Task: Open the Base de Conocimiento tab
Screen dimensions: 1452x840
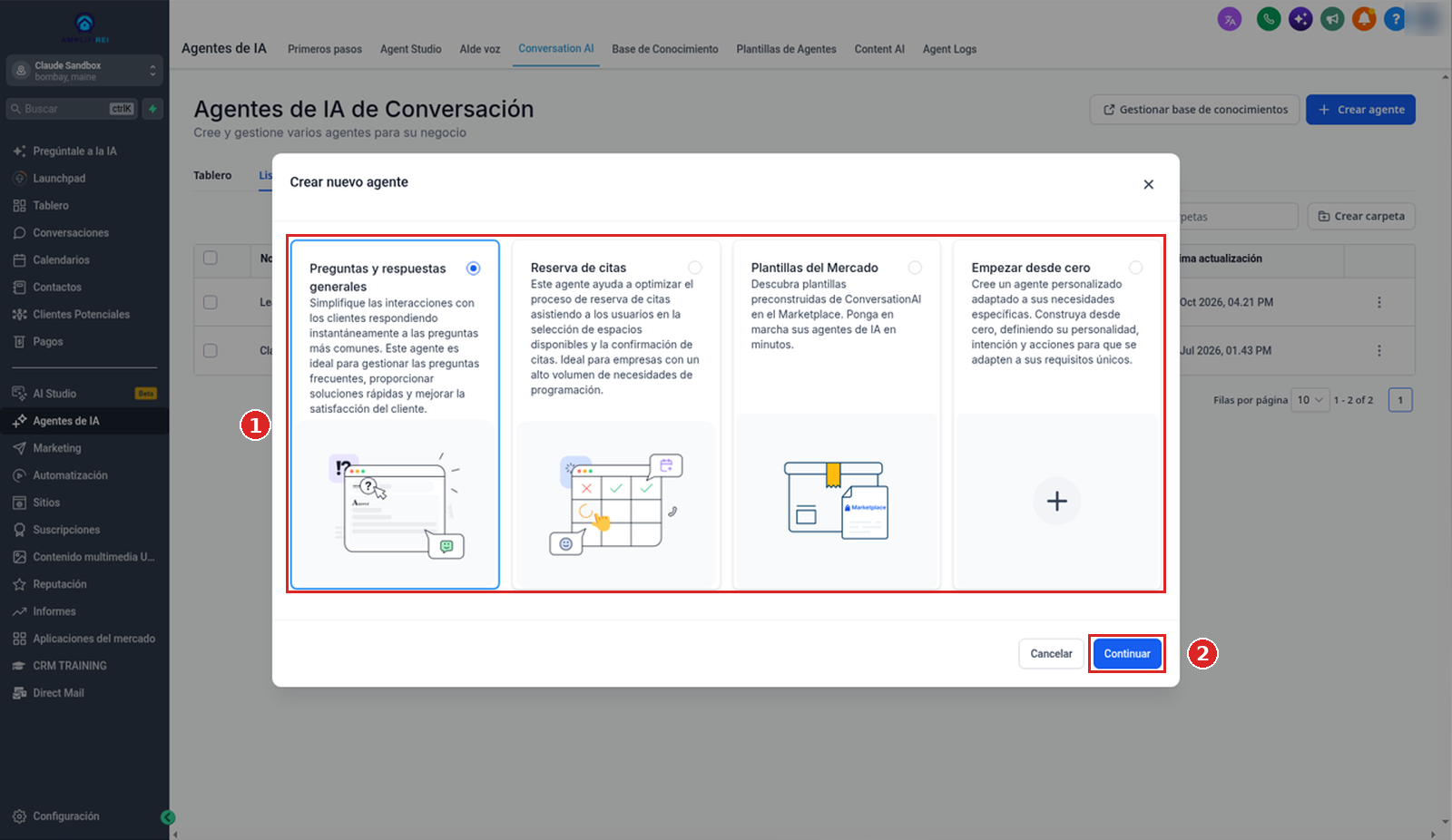Action: coord(664,49)
